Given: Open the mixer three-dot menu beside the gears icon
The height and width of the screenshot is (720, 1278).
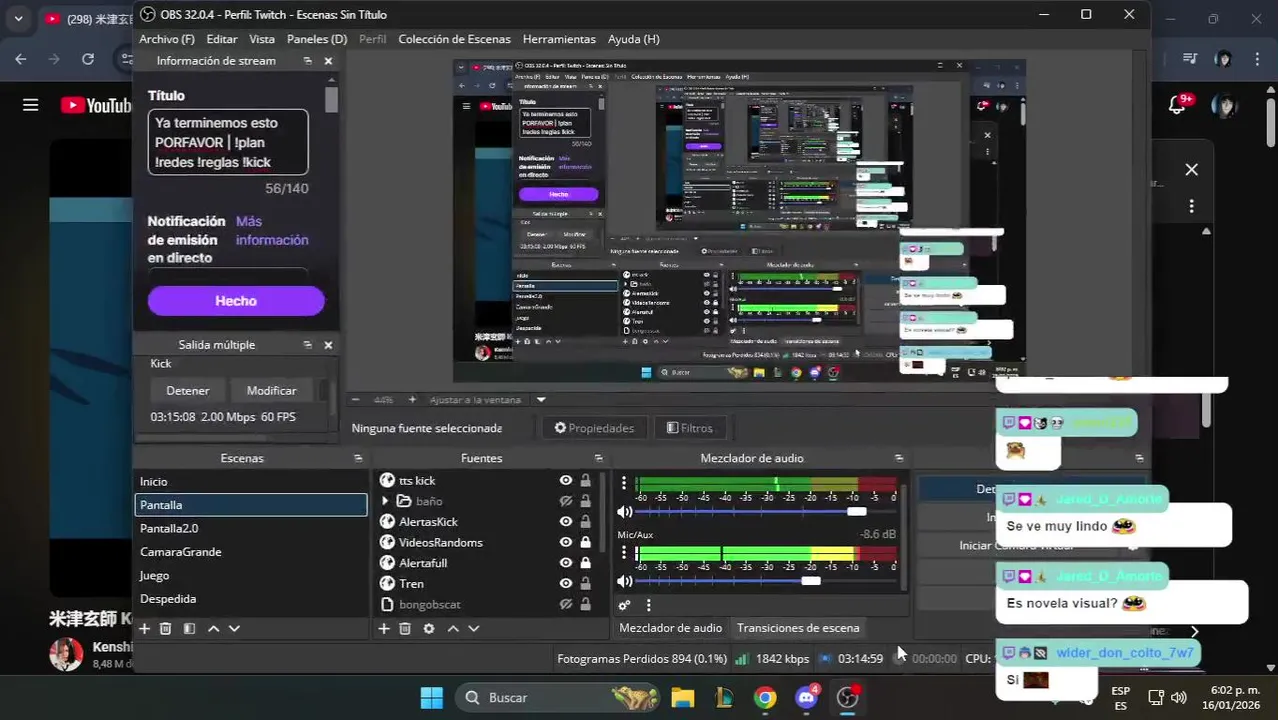Looking at the screenshot, I should point(648,605).
